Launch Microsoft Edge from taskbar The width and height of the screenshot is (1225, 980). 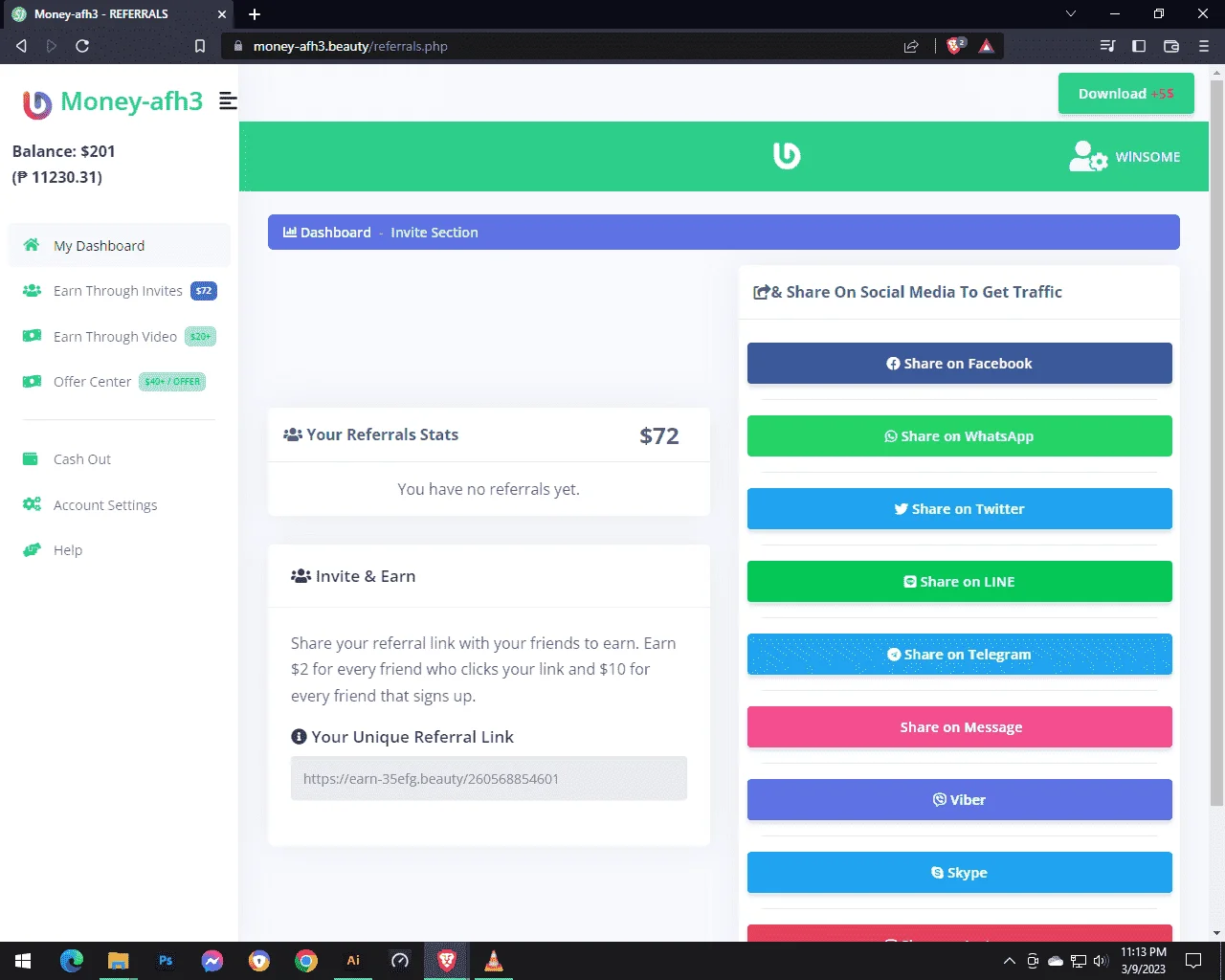[x=72, y=961]
